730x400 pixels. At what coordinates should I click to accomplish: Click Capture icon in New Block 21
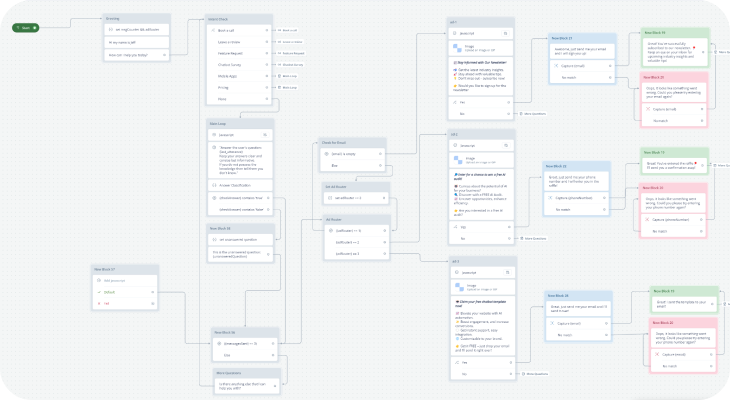click(556, 66)
